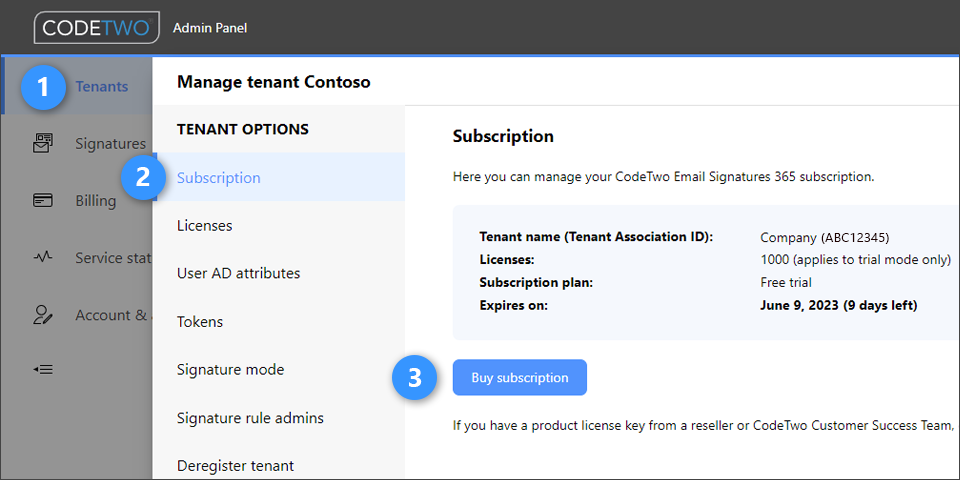Collapse the sidebar with the arrow icon

pos(43,369)
